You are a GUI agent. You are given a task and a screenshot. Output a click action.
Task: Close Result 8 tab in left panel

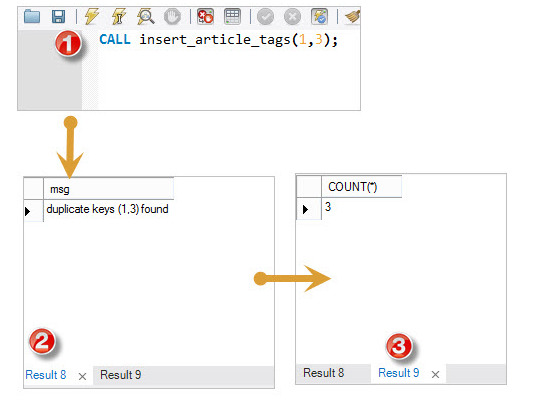(x=82, y=376)
